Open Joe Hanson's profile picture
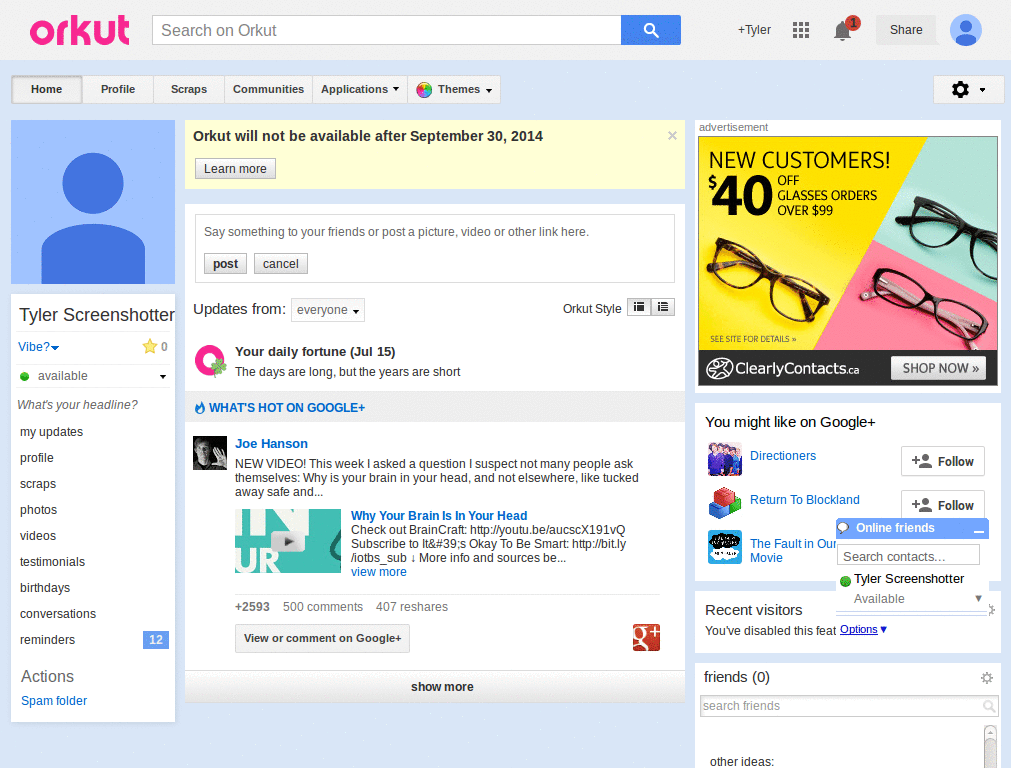Screen dimensions: 1024x768 click(210, 453)
